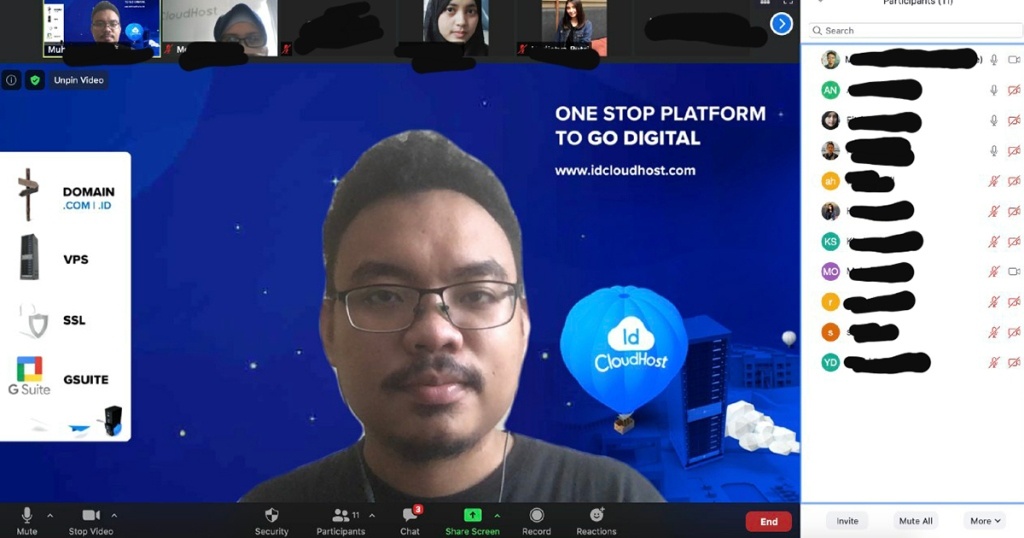Select thumbnail of woman in black hijab
1024x538 pixels.
pos(455,28)
